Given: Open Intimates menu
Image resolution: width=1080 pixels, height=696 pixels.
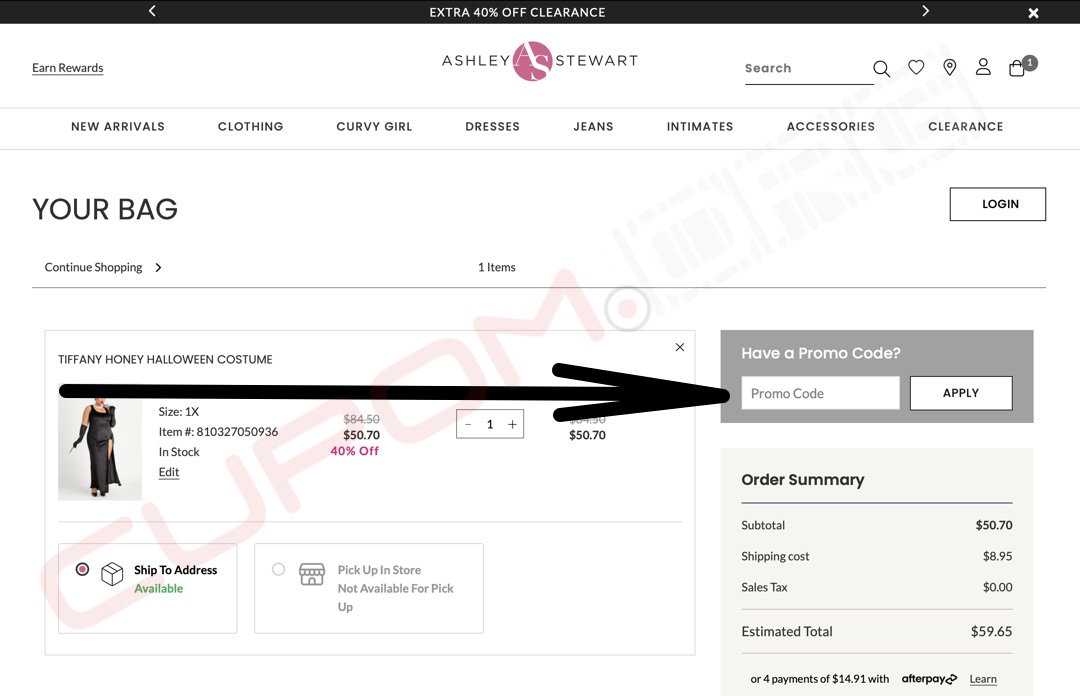Looking at the screenshot, I should [x=700, y=127].
